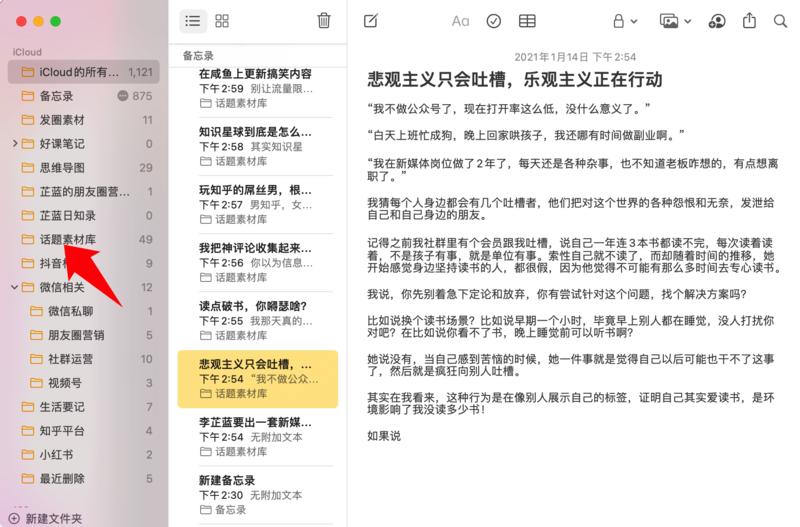Viewport: 800px width, 527px height.
Task: Open the 生活要记 folder
Action: tap(84, 407)
